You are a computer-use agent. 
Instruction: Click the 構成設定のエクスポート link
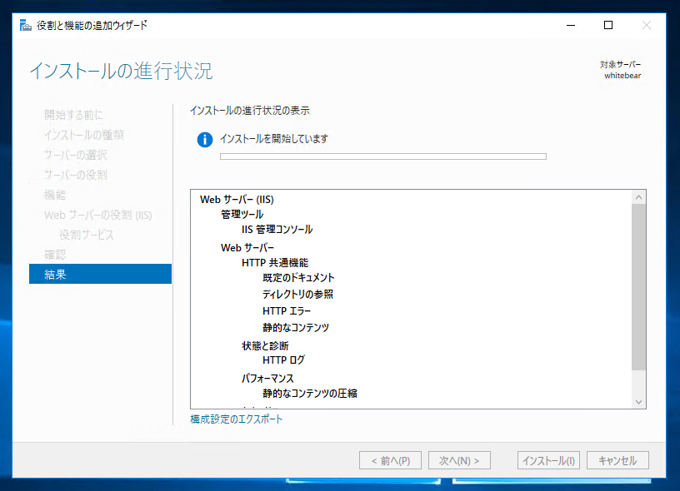(236, 419)
